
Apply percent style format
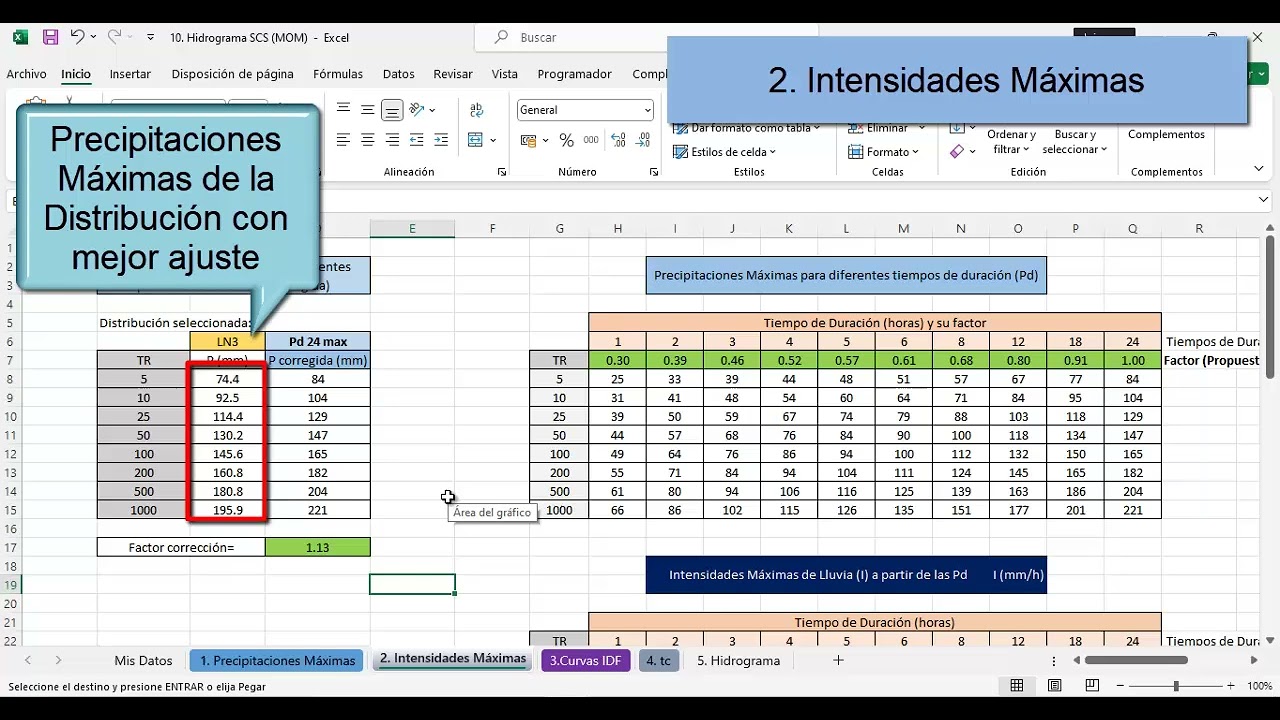[x=566, y=140]
